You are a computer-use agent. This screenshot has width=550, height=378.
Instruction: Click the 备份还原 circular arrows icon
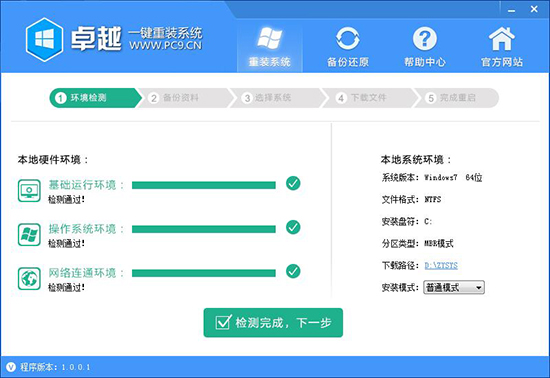[x=348, y=38]
